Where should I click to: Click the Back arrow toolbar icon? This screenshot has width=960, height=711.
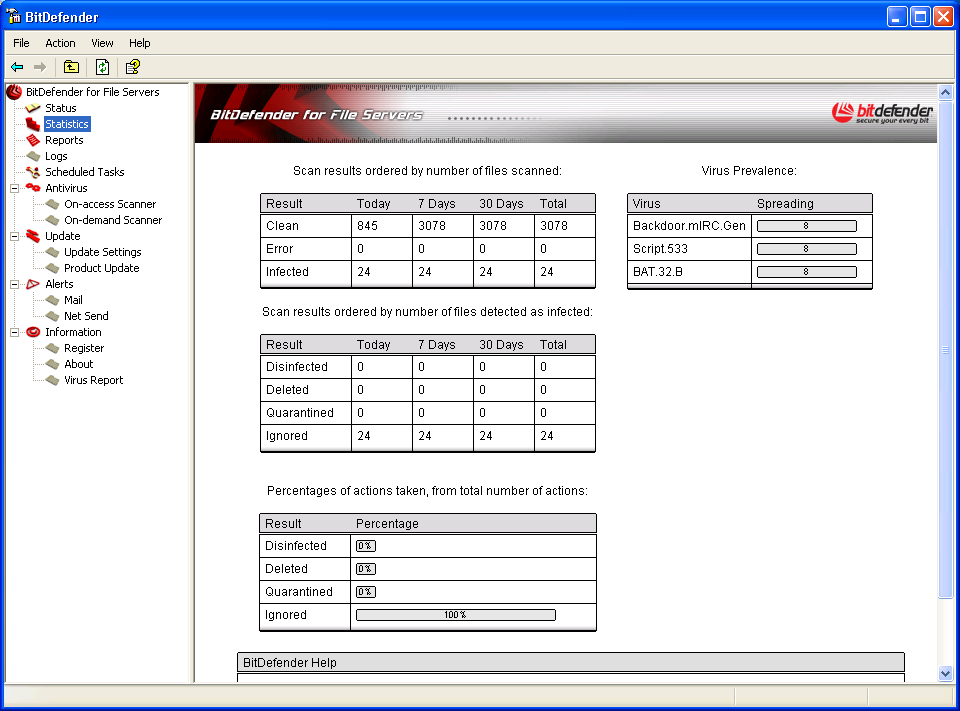(x=17, y=67)
